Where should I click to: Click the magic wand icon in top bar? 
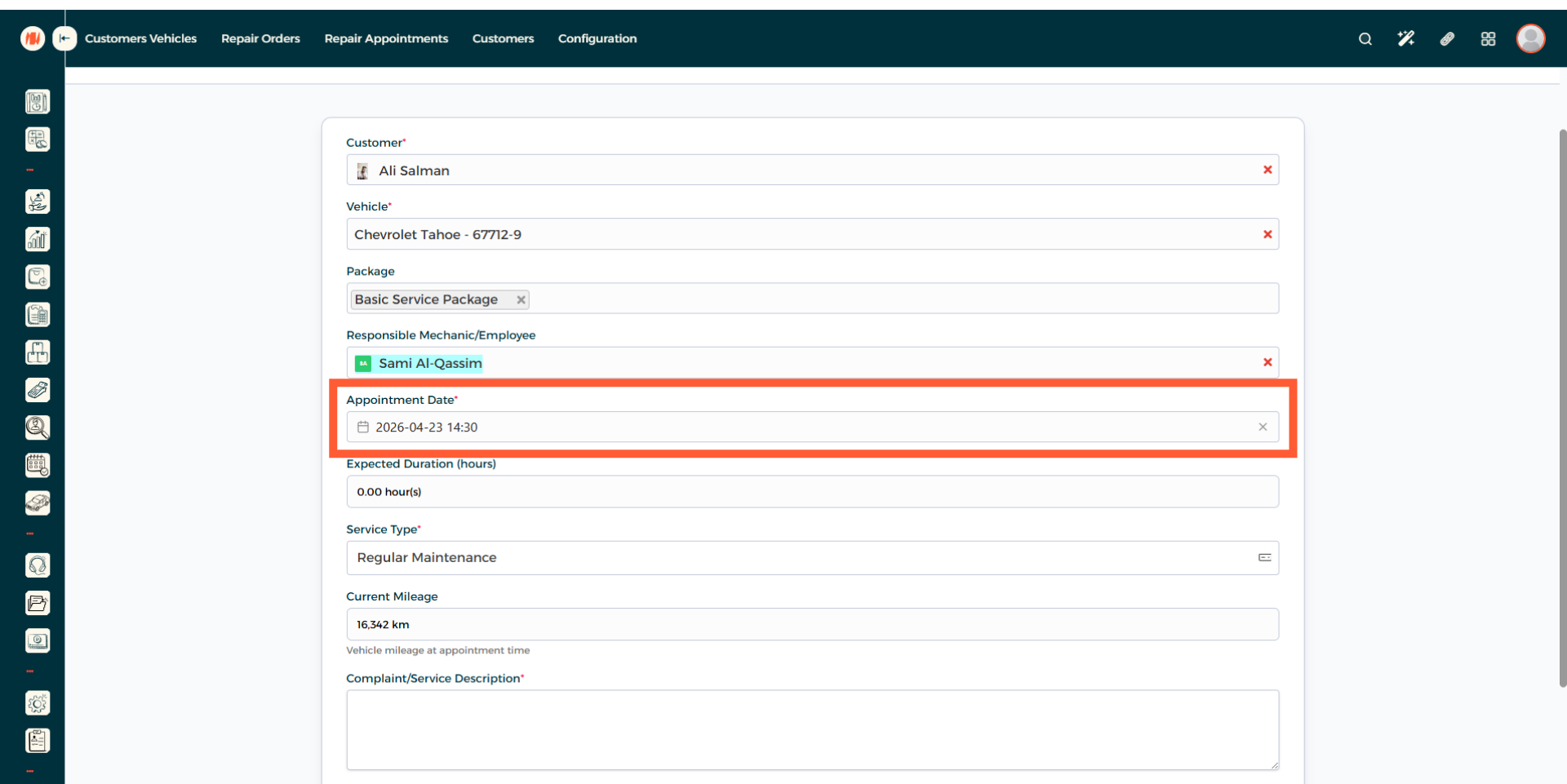click(1405, 38)
